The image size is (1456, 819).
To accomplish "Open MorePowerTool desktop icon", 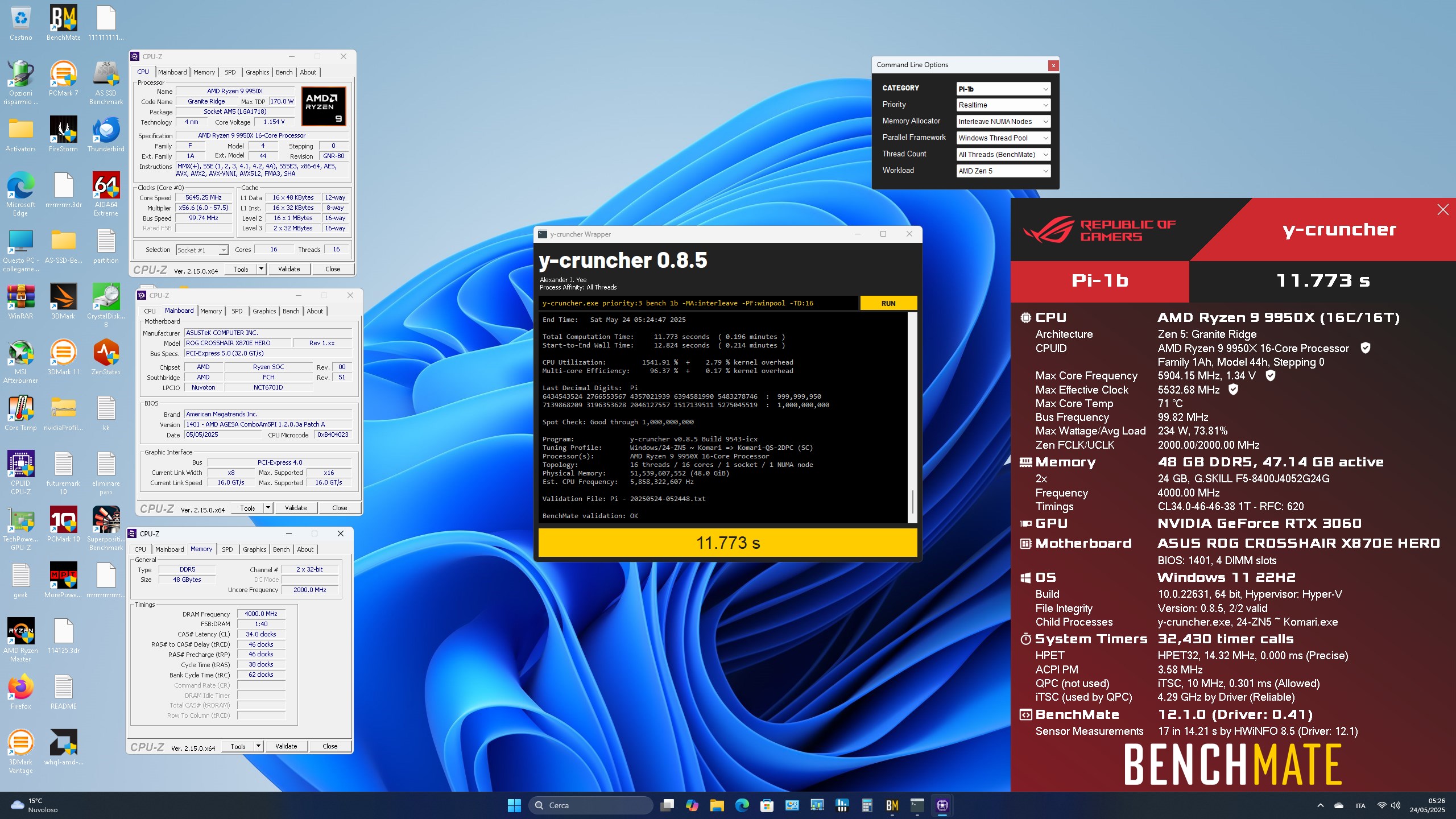I will [x=63, y=580].
